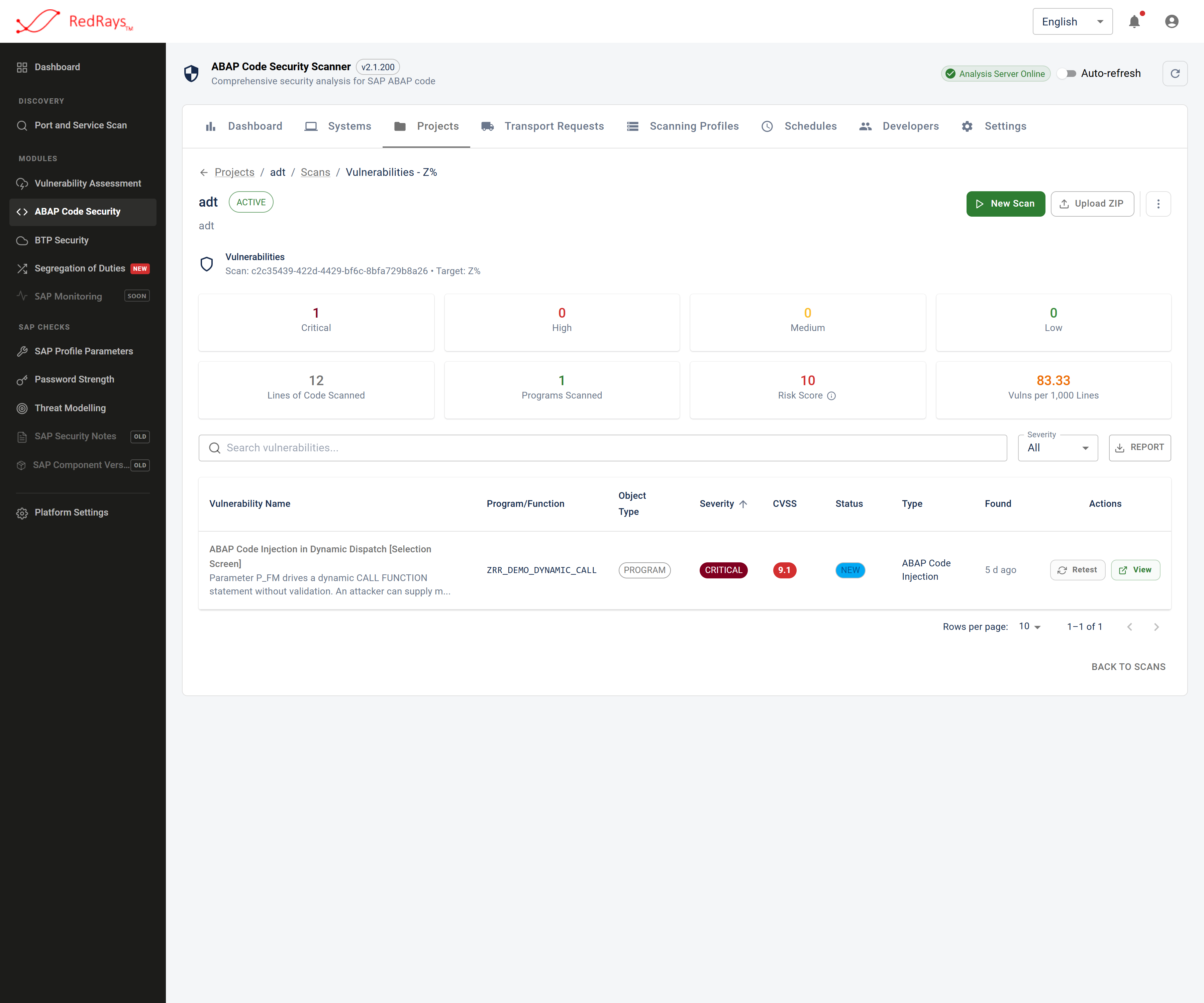The image size is (1204, 1003).
Task: Click the search magnifier icon in vulnerabilities field
Action: 214,448
